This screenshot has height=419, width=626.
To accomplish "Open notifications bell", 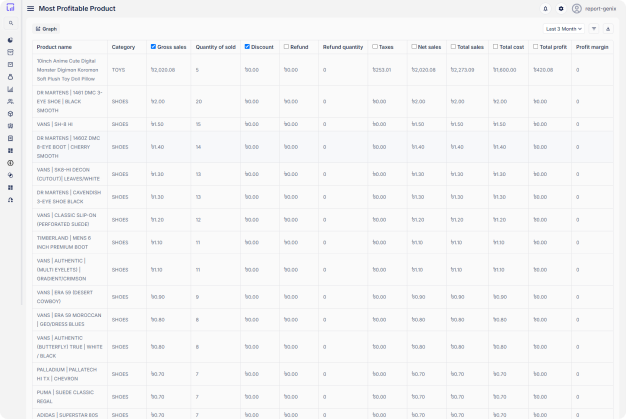I will pos(545,8).
